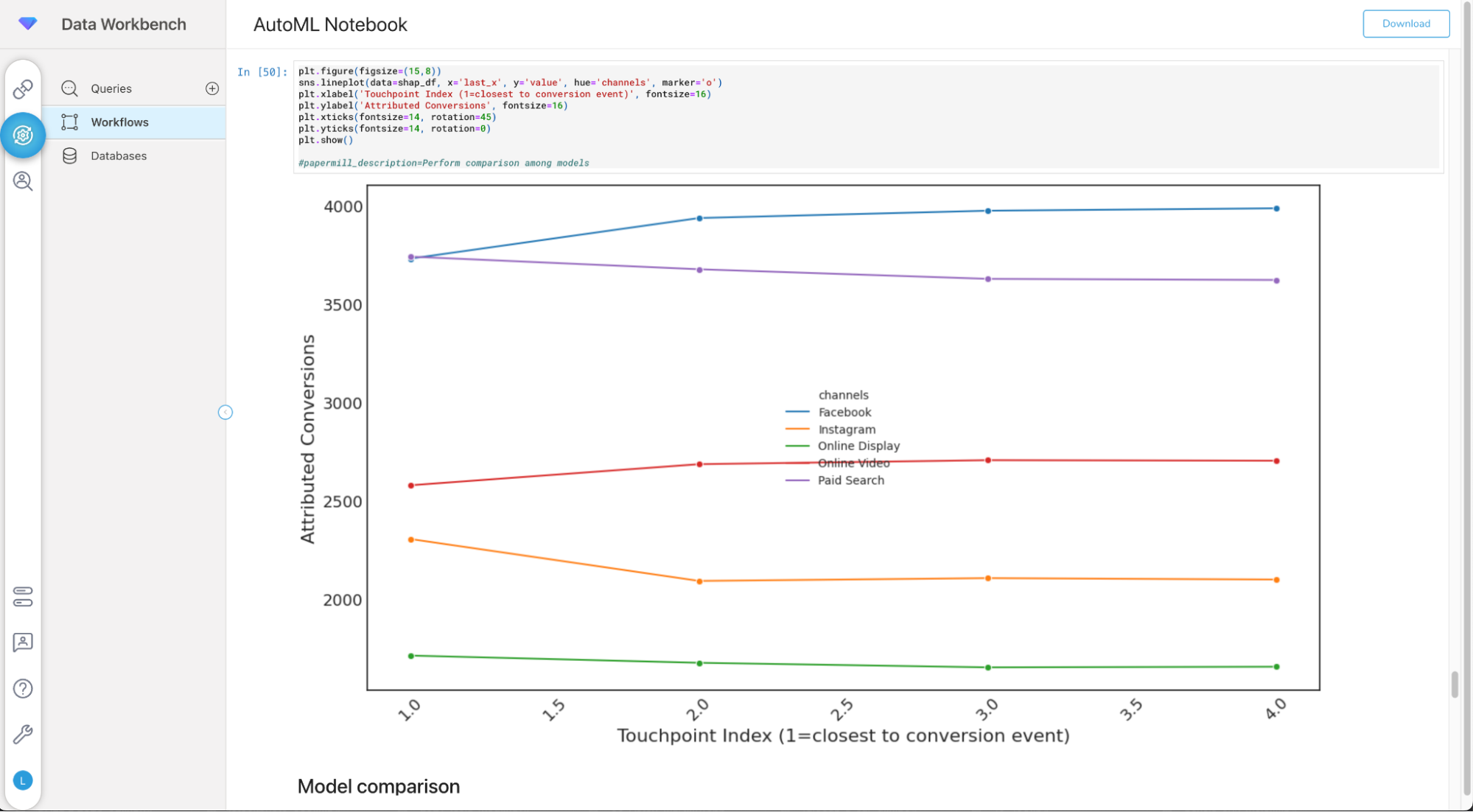
Task: Open the Databases menu item
Action: click(x=119, y=155)
